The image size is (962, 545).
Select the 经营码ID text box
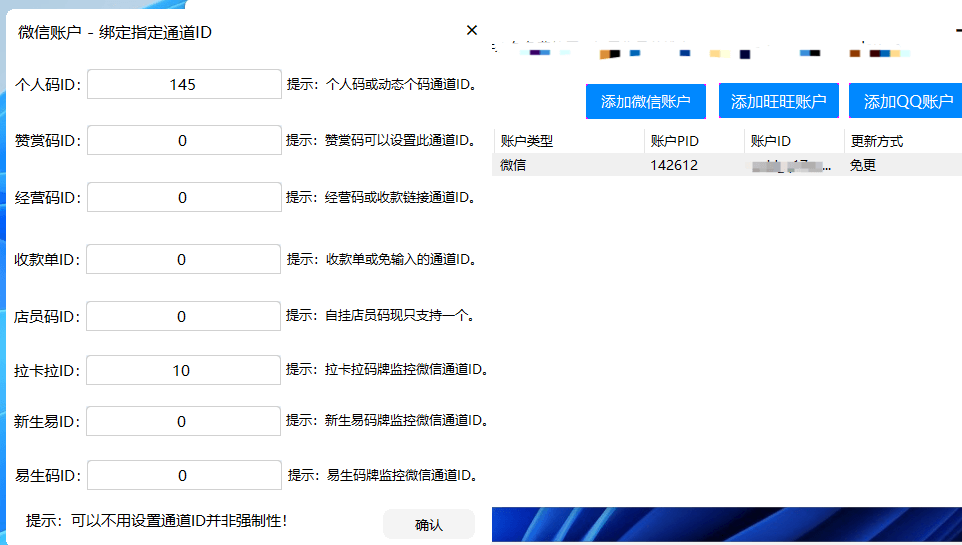pos(184,198)
